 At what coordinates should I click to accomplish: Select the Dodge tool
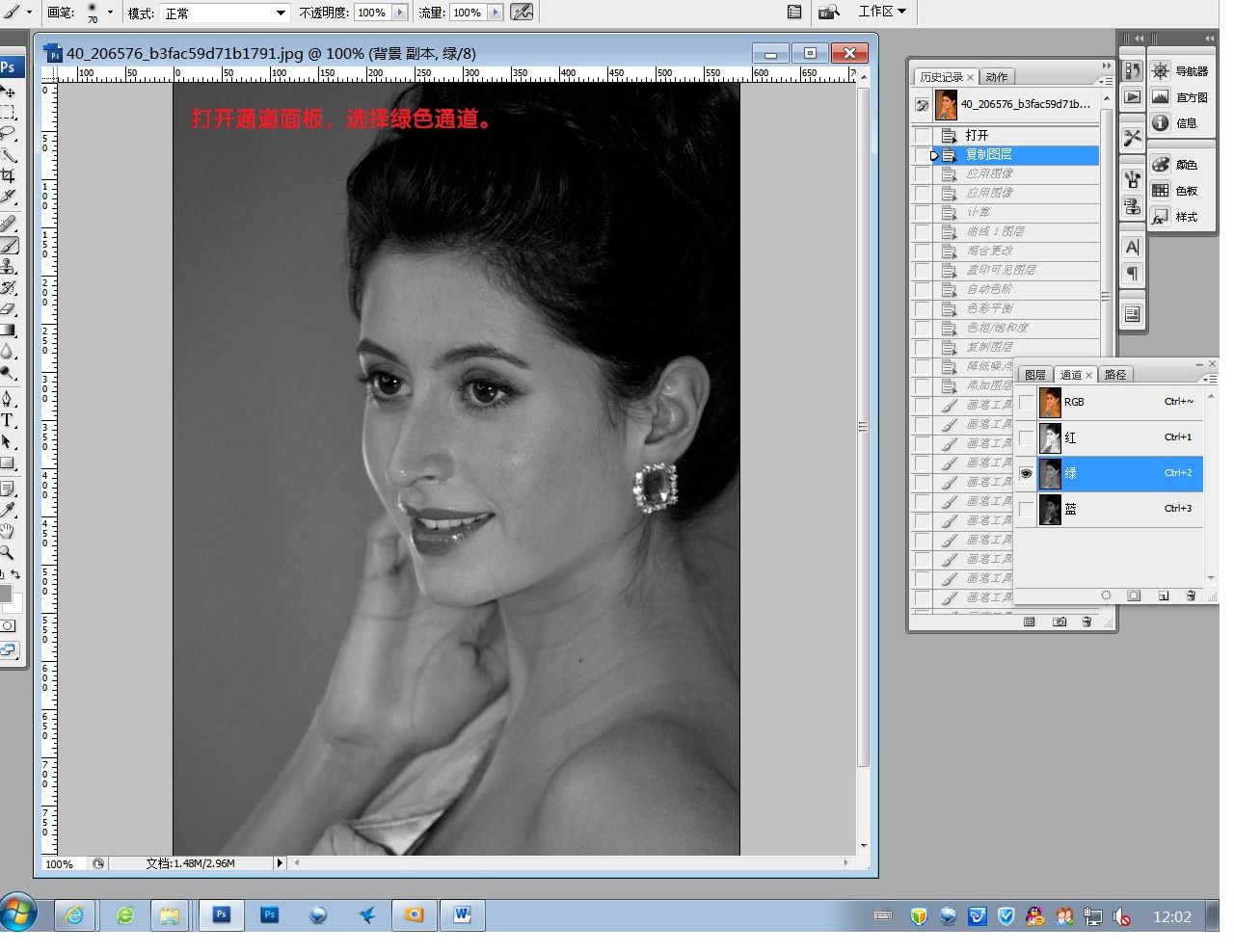[9, 372]
